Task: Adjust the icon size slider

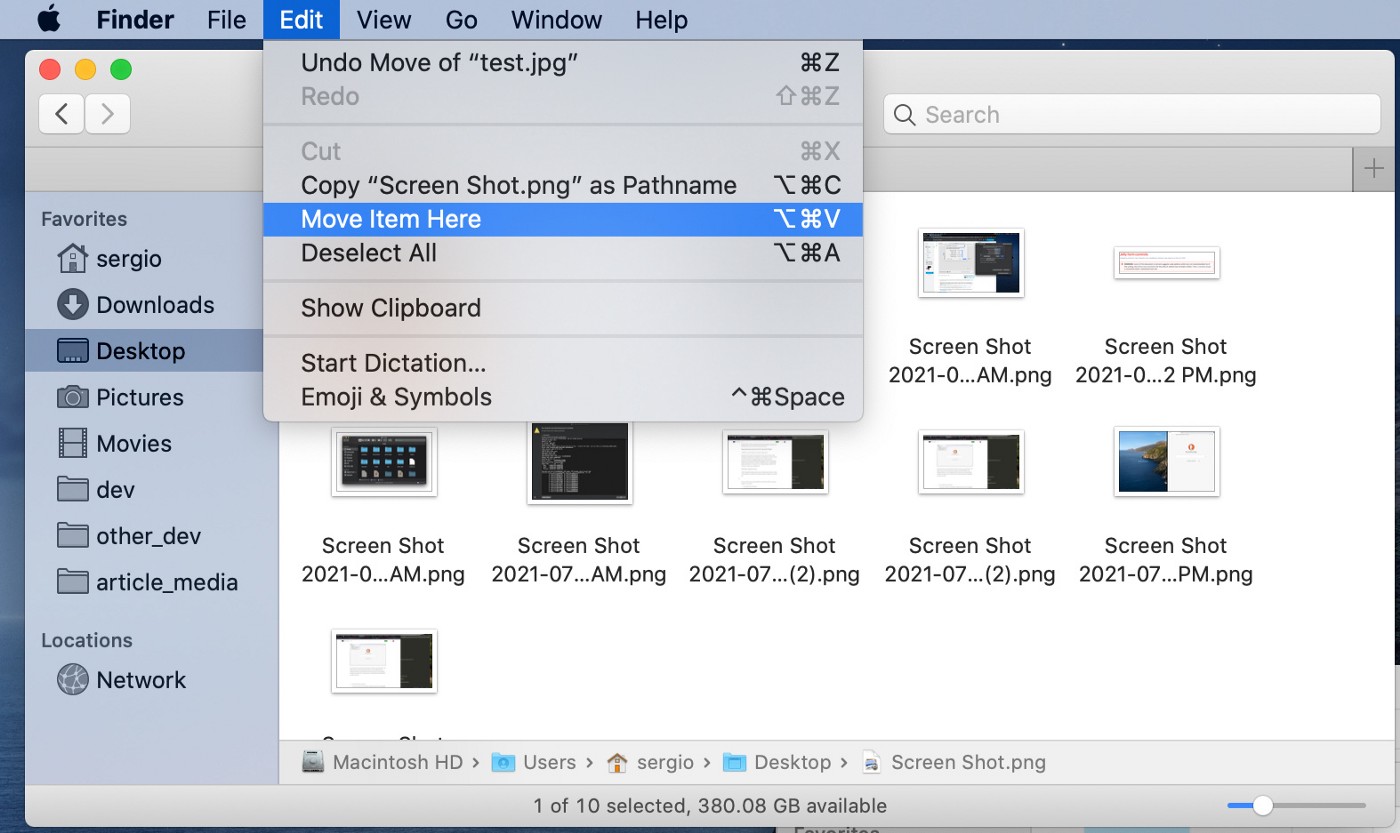Action: (1263, 805)
